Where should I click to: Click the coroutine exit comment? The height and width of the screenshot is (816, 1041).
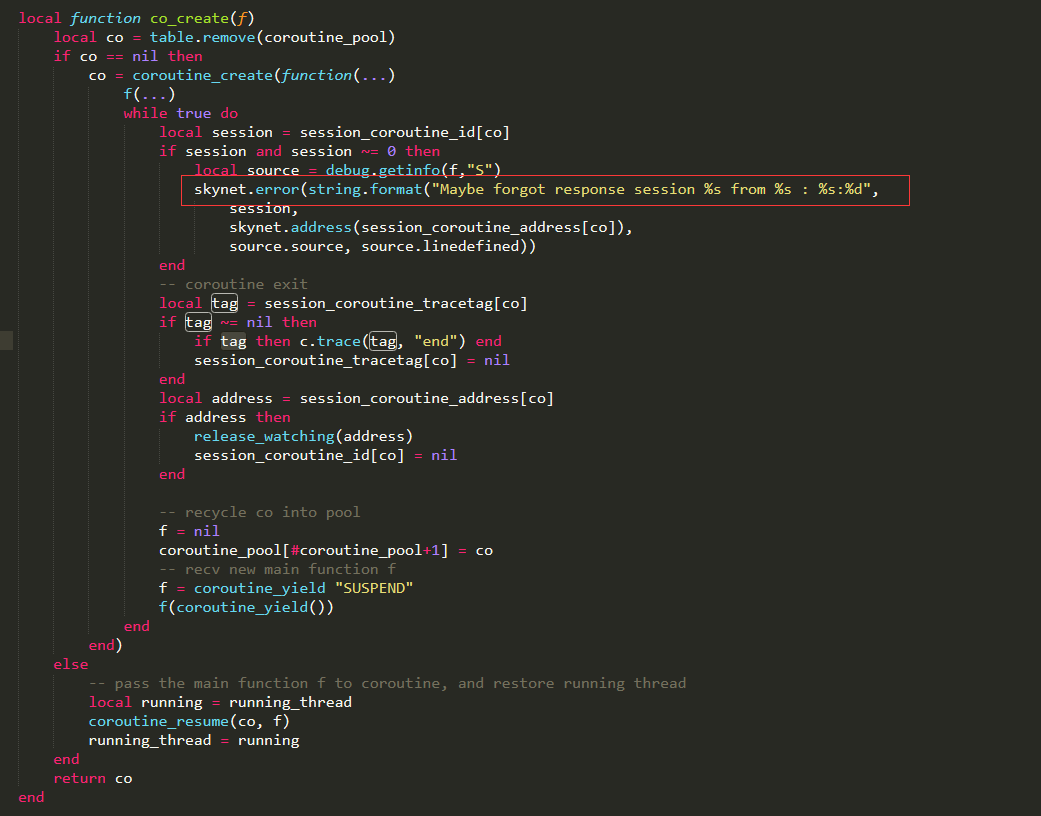[232, 283]
